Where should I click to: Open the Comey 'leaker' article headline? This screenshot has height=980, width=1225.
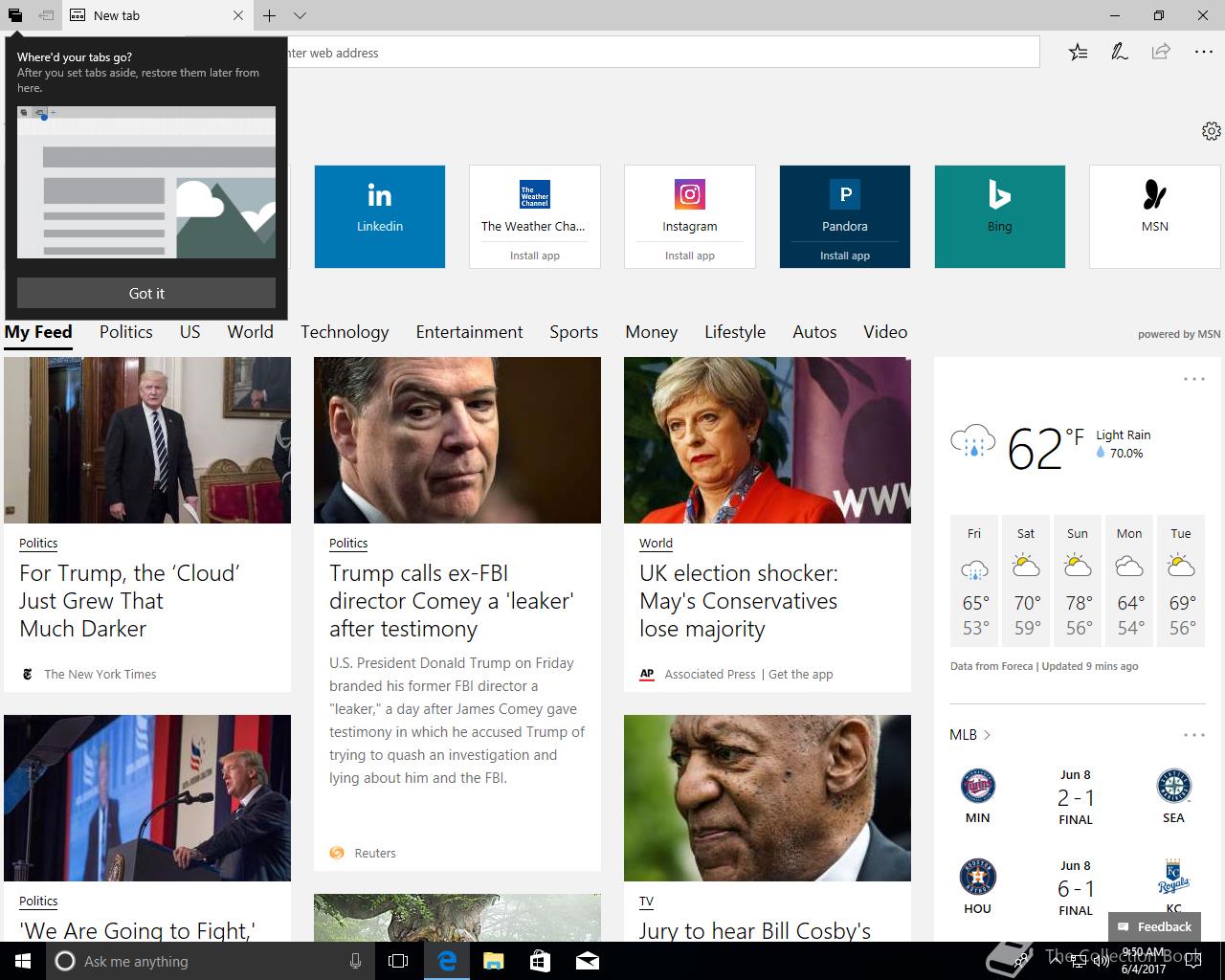[452, 601]
